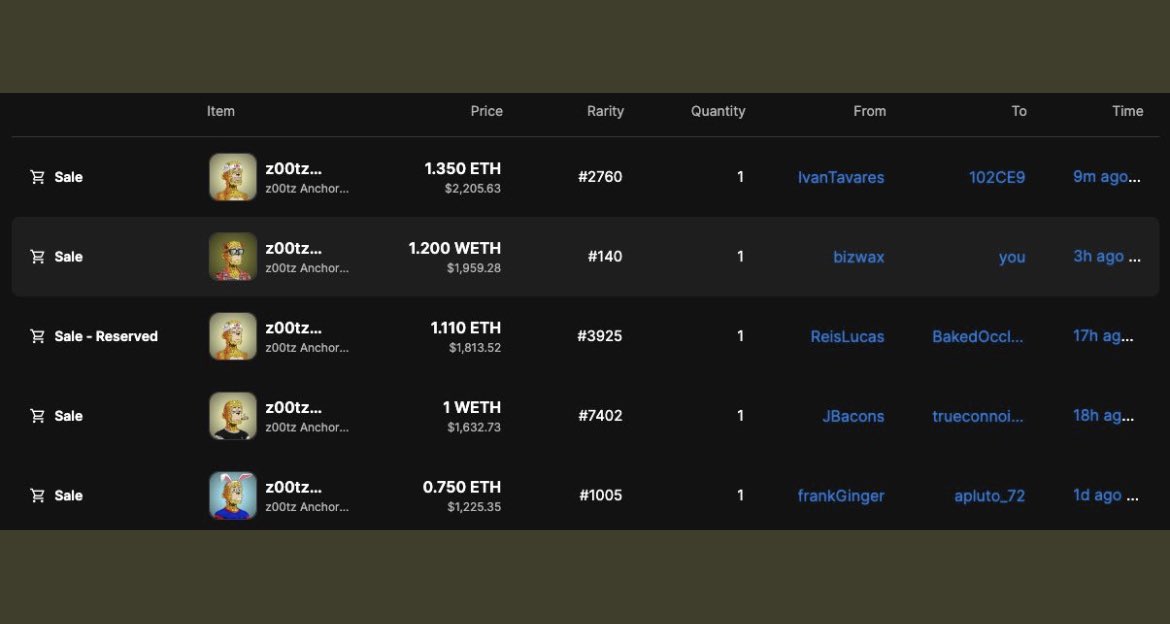
Task: Click the Sale - Reserved event label
Action: tap(106, 337)
